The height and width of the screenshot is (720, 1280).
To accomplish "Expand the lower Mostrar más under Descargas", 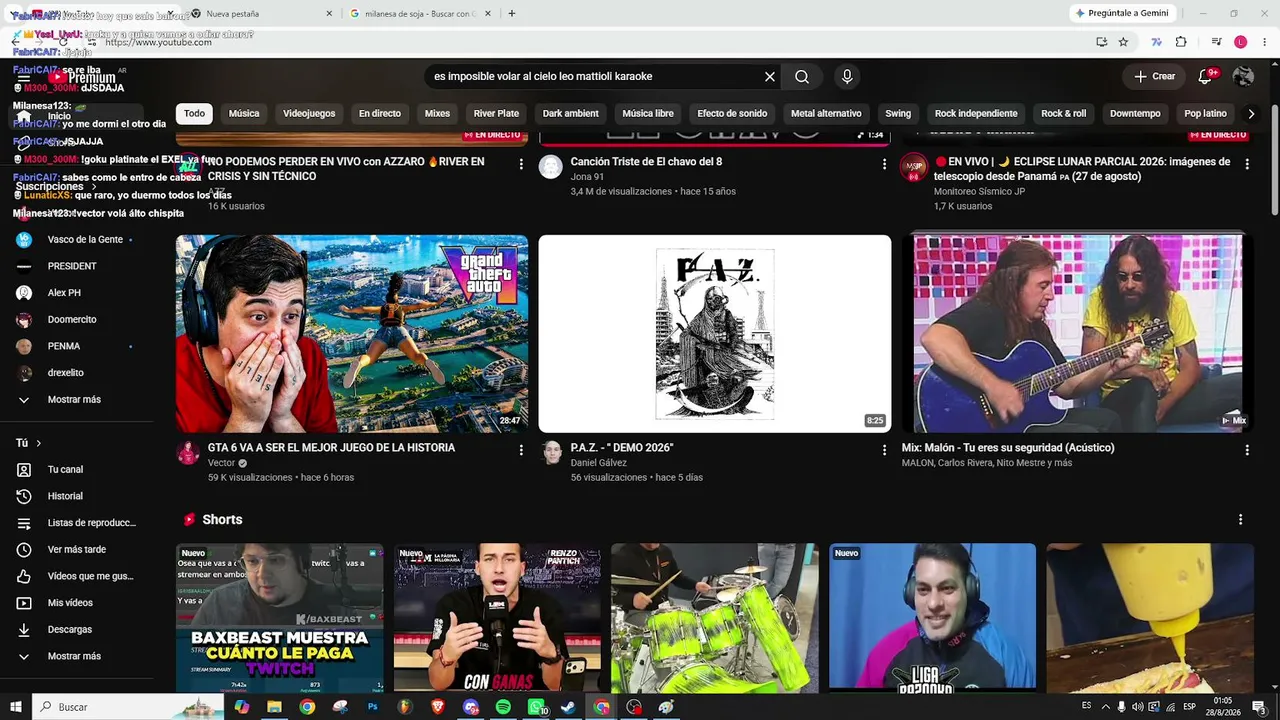I will click(x=74, y=656).
